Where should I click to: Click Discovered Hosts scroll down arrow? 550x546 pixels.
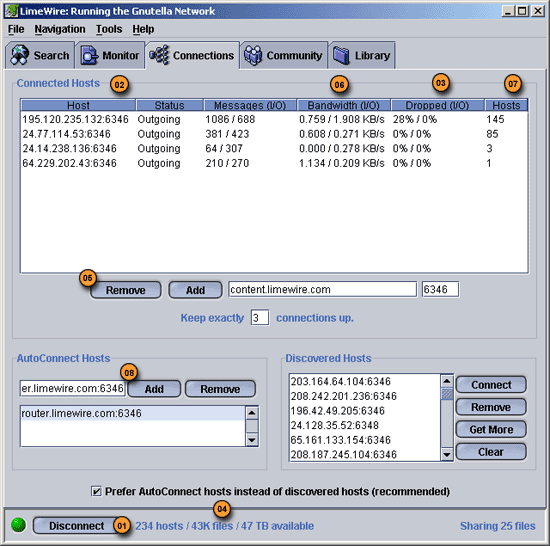click(447, 455)
